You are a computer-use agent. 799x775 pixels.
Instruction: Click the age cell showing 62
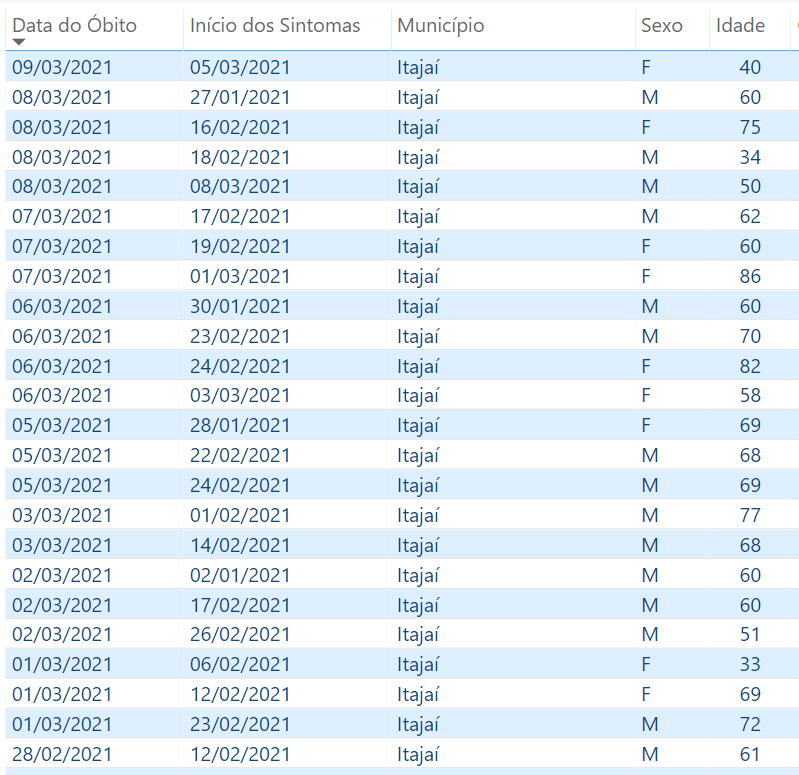[x=750, y=217]
